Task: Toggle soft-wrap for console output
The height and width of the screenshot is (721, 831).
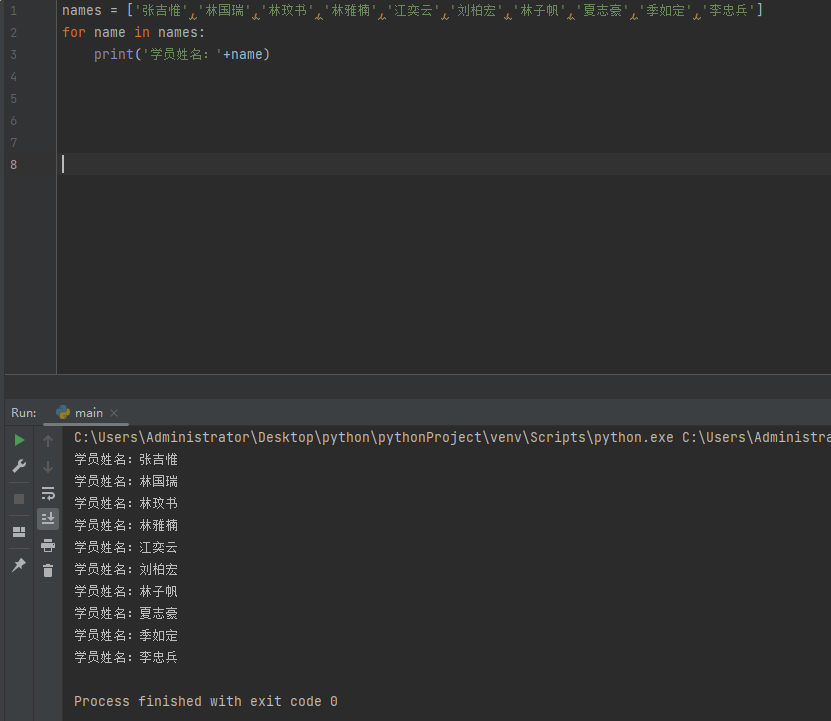Action: click(x=48, y=494)
